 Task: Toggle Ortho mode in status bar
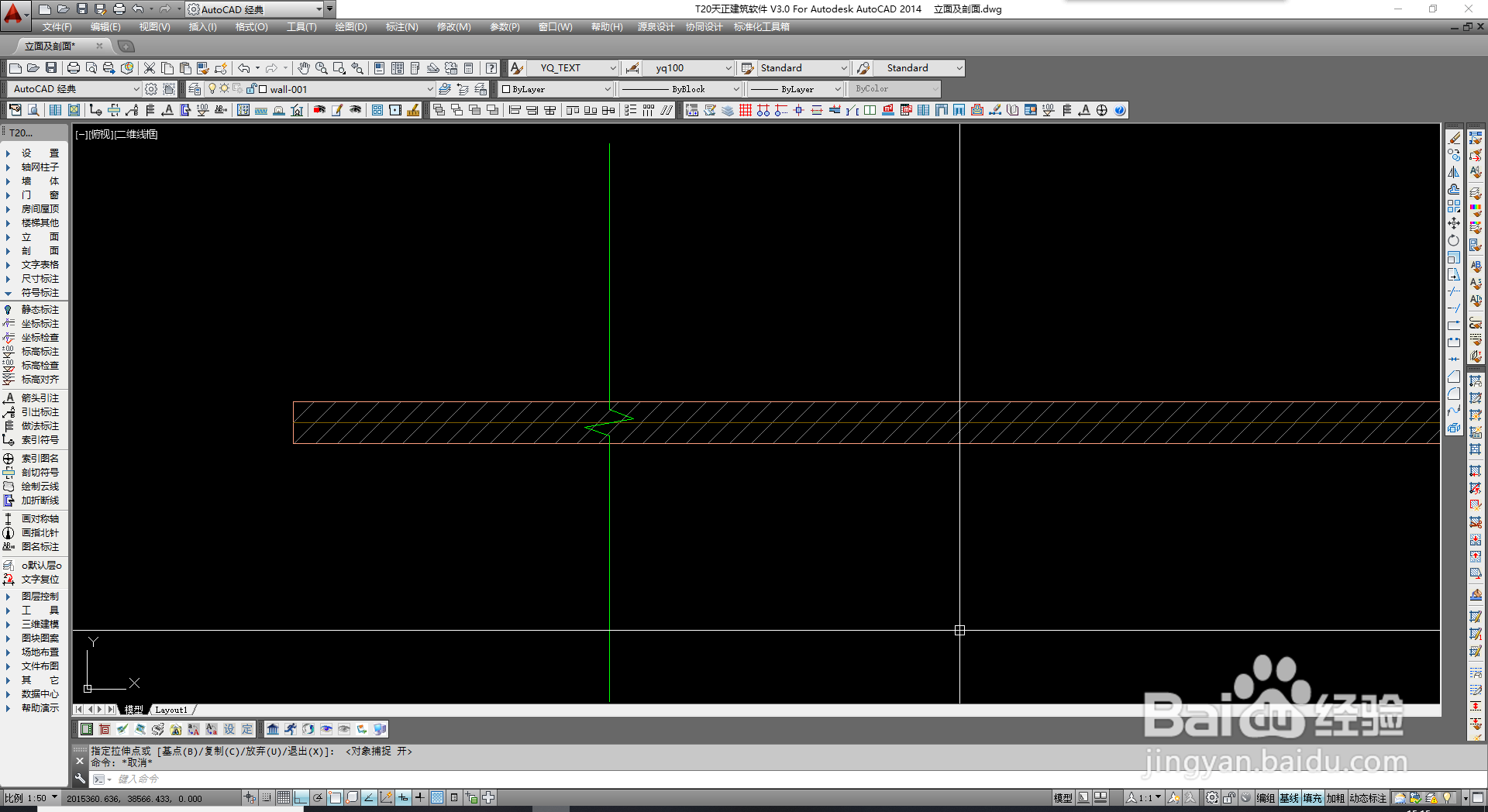coord(301,797)
